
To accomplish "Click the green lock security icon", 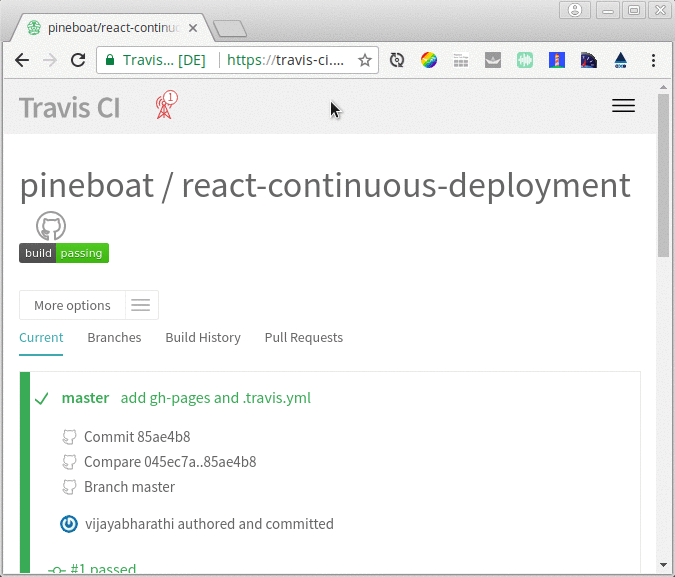I will (110, 60).
